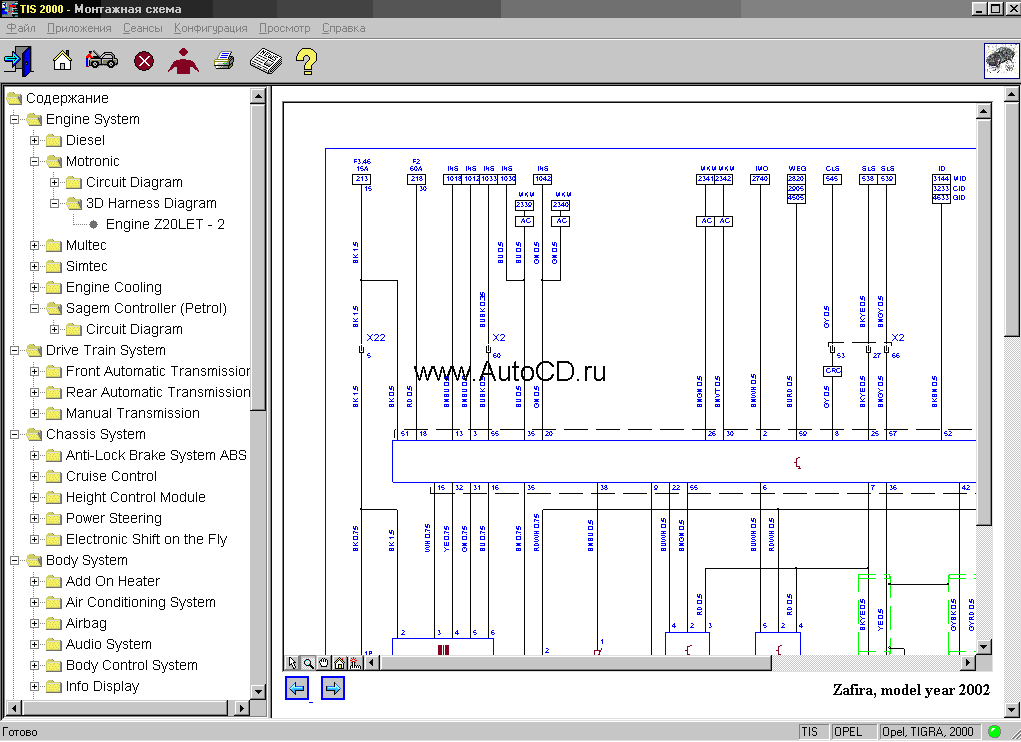Select Add On Heater item

[x=112, y=581]
